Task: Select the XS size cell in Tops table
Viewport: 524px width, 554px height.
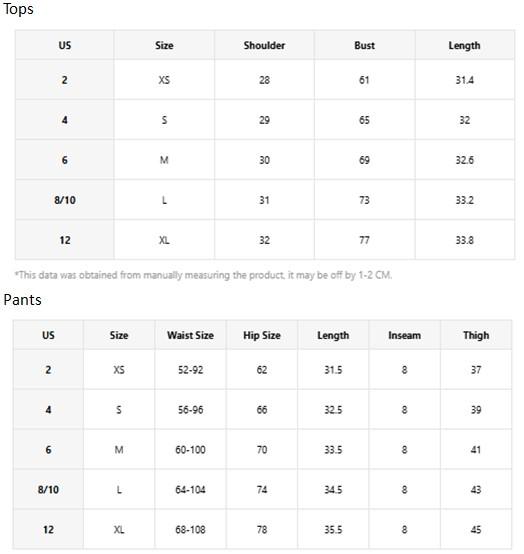Action: tap(164, 80)
